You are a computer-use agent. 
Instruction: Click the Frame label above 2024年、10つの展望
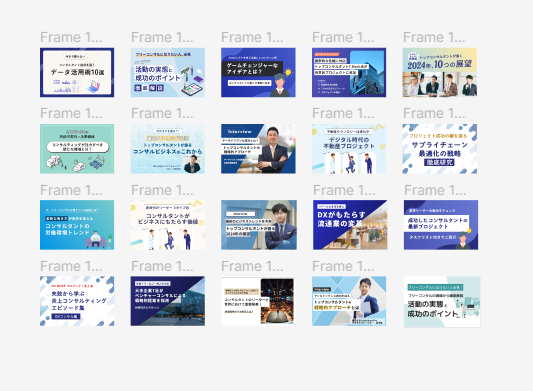[434, 37]
